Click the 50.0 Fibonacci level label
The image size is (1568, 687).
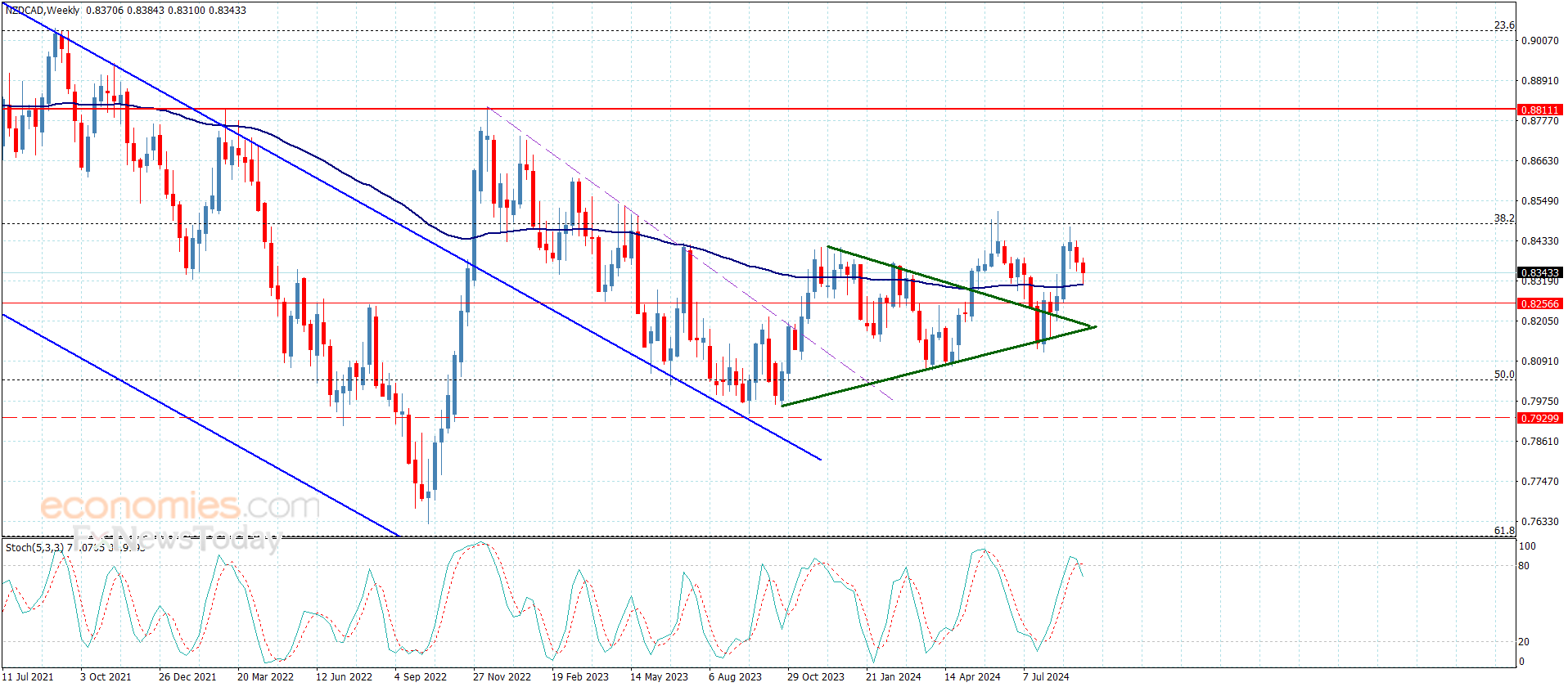(1504, 375)
